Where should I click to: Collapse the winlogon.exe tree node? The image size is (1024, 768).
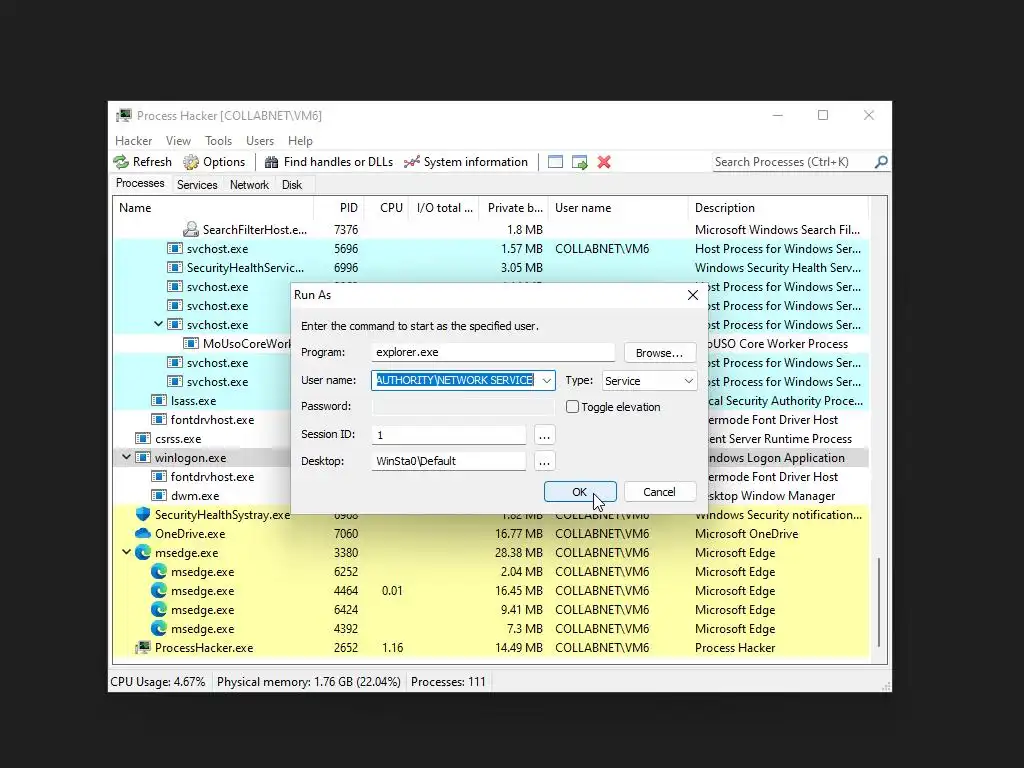(x=127, y=457)
